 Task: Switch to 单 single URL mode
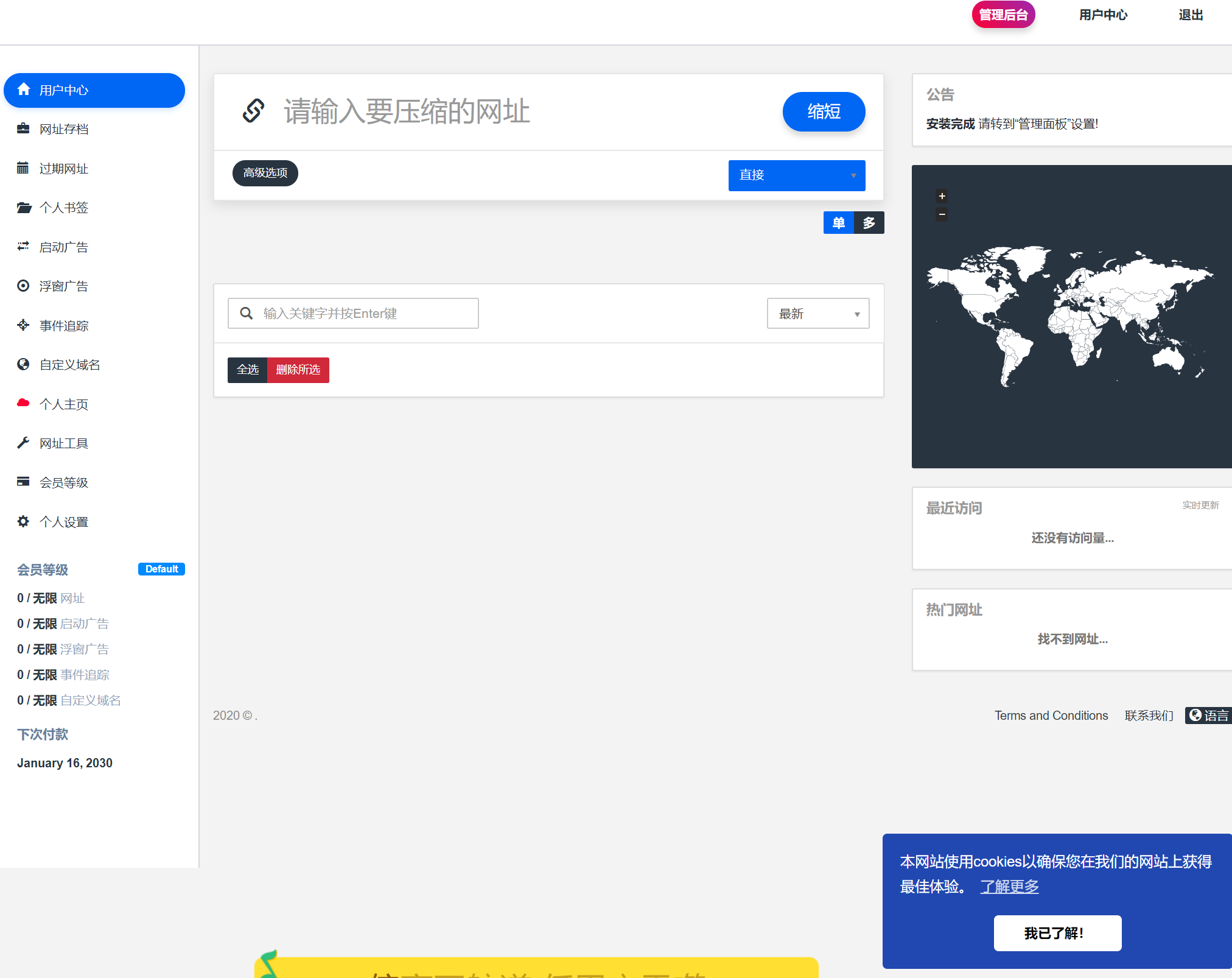click(x=838, y=223)
